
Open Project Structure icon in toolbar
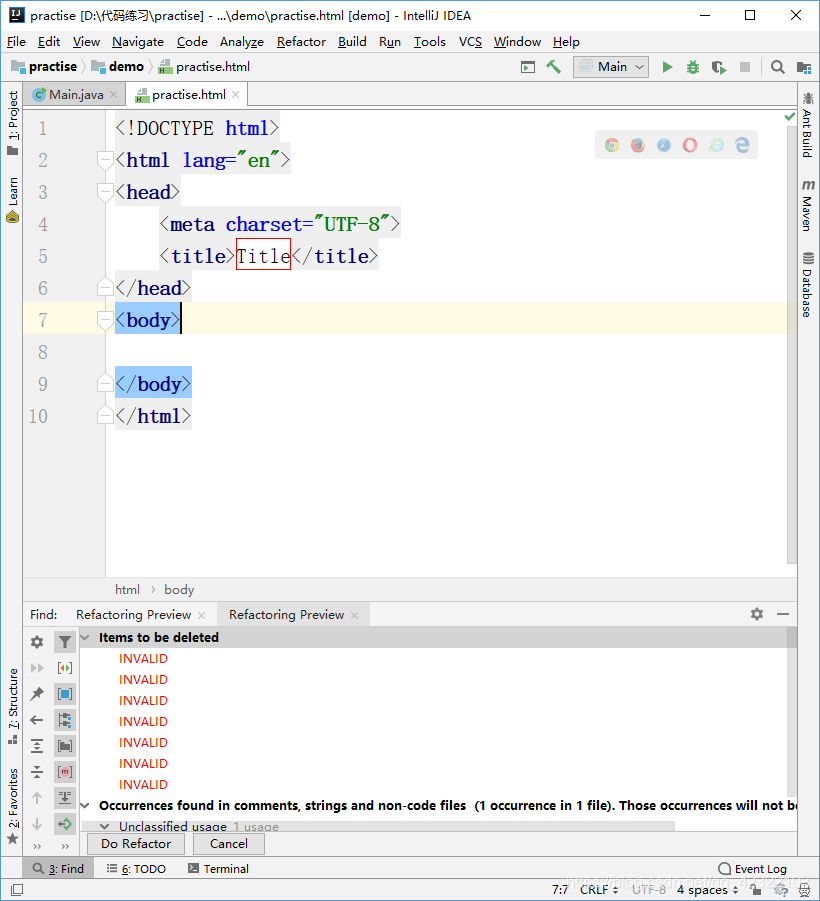(804, 67)
